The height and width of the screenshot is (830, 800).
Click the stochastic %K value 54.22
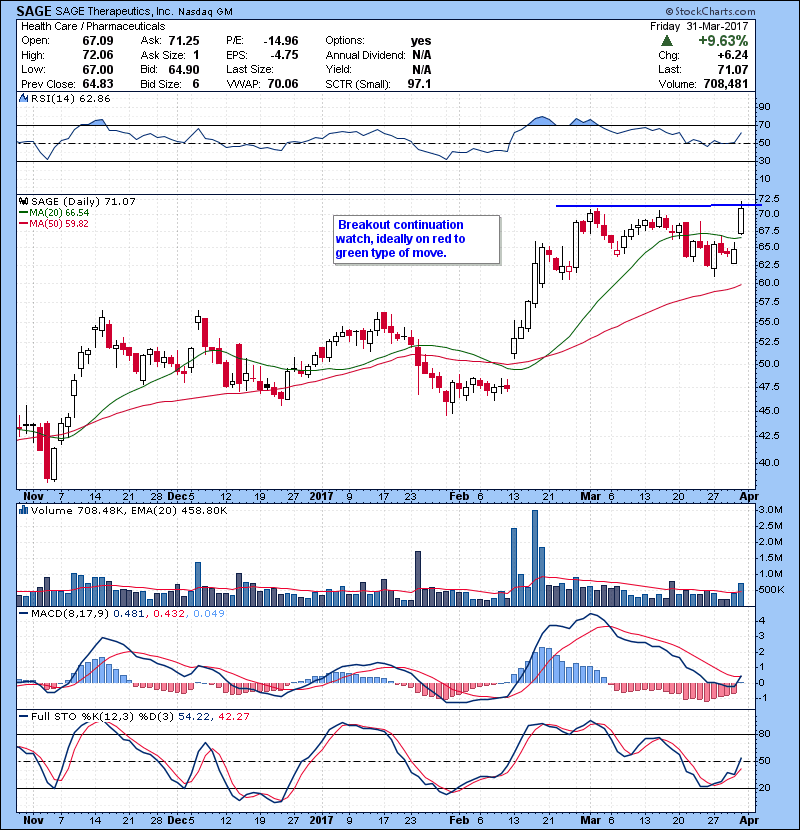[193, 716]
